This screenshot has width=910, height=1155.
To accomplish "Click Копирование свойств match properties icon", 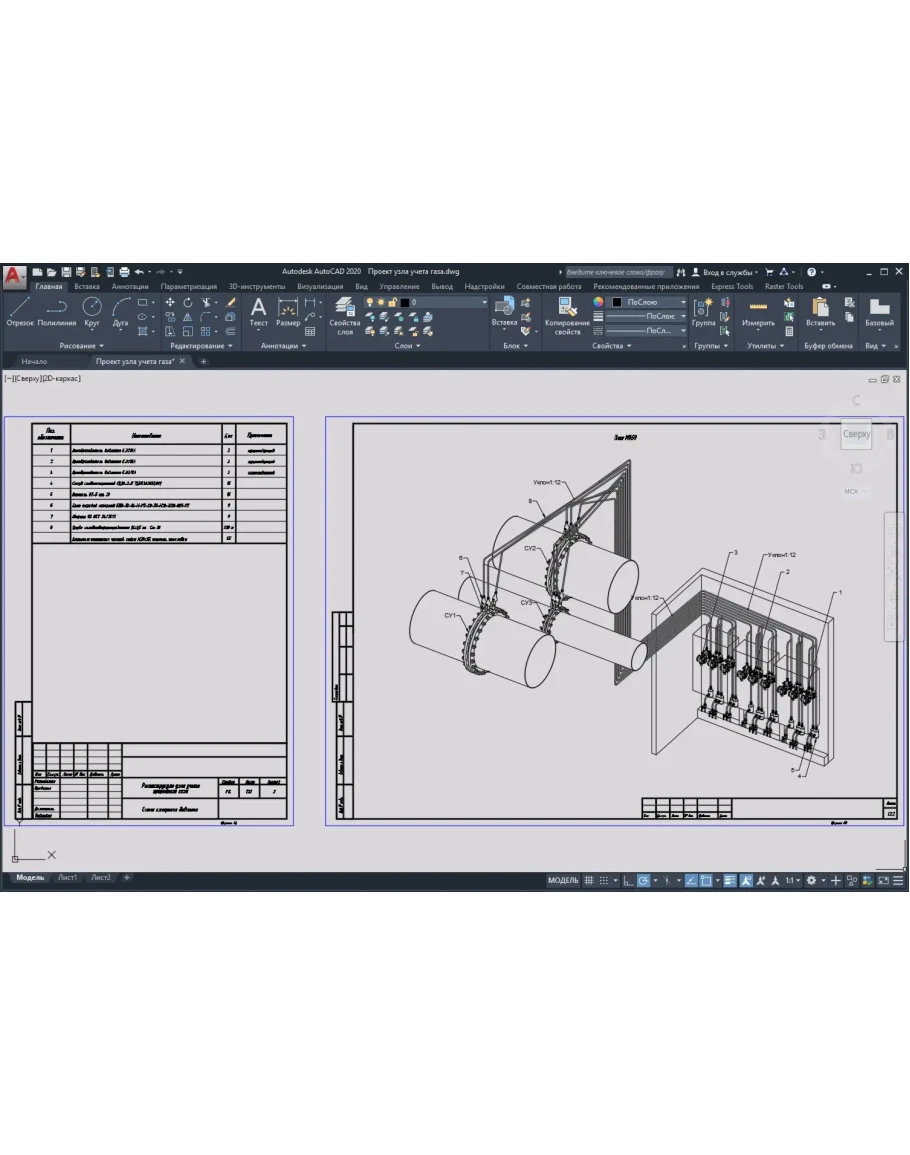I will pos(567,314).
